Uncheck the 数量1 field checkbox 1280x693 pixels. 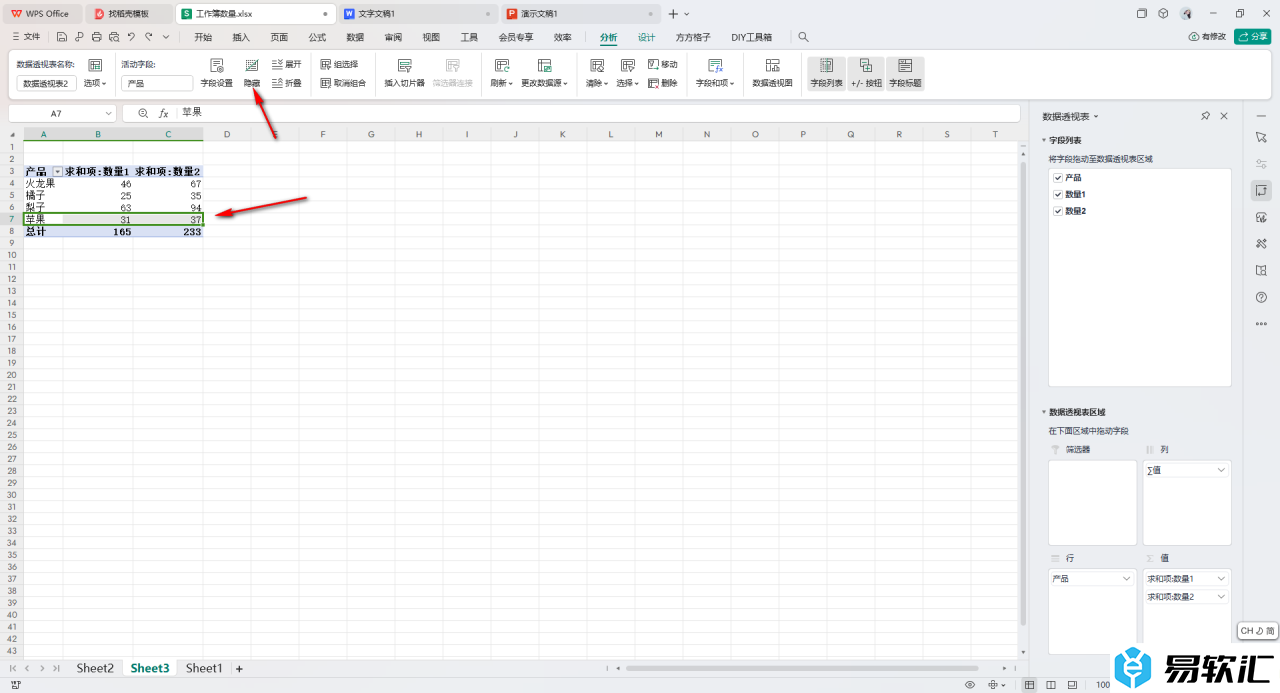[x=1058, y=194]
